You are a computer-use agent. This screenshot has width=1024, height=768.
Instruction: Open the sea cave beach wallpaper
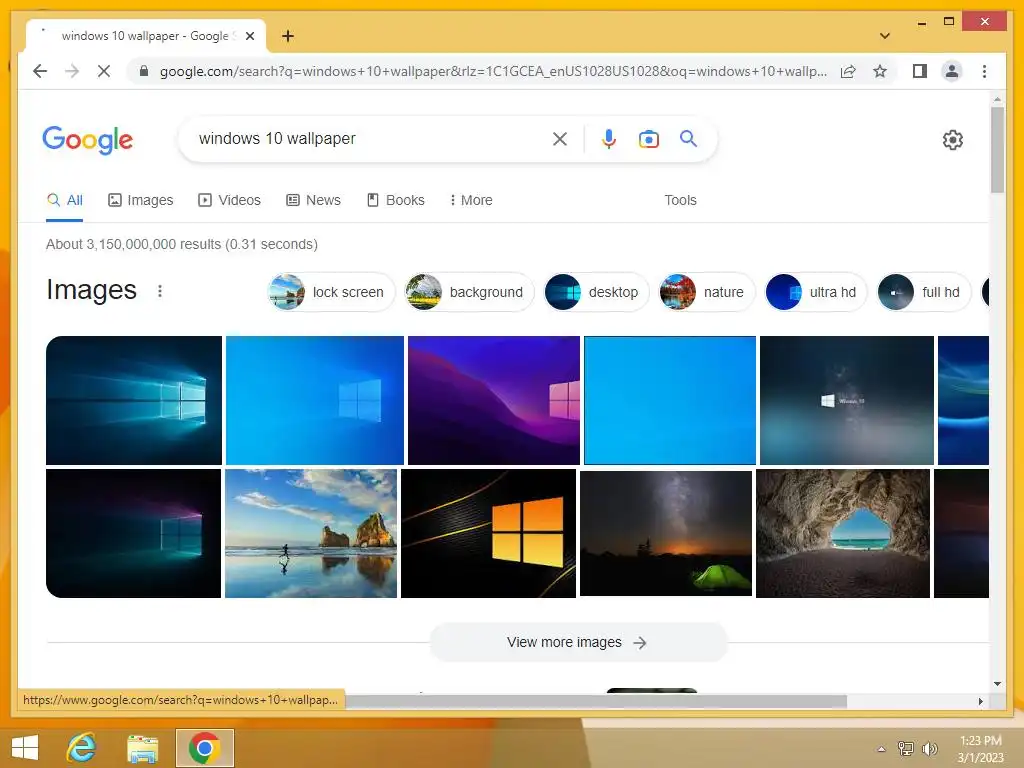[843, 534]
